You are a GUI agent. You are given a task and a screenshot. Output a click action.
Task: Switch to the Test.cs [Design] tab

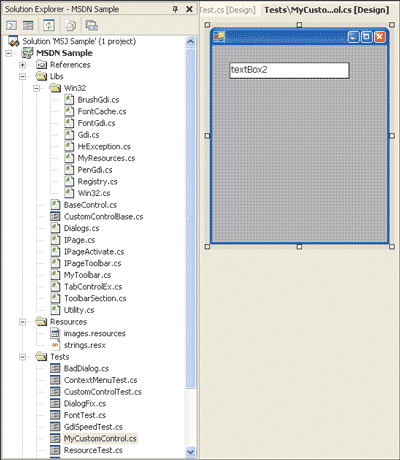coord(228,10)
